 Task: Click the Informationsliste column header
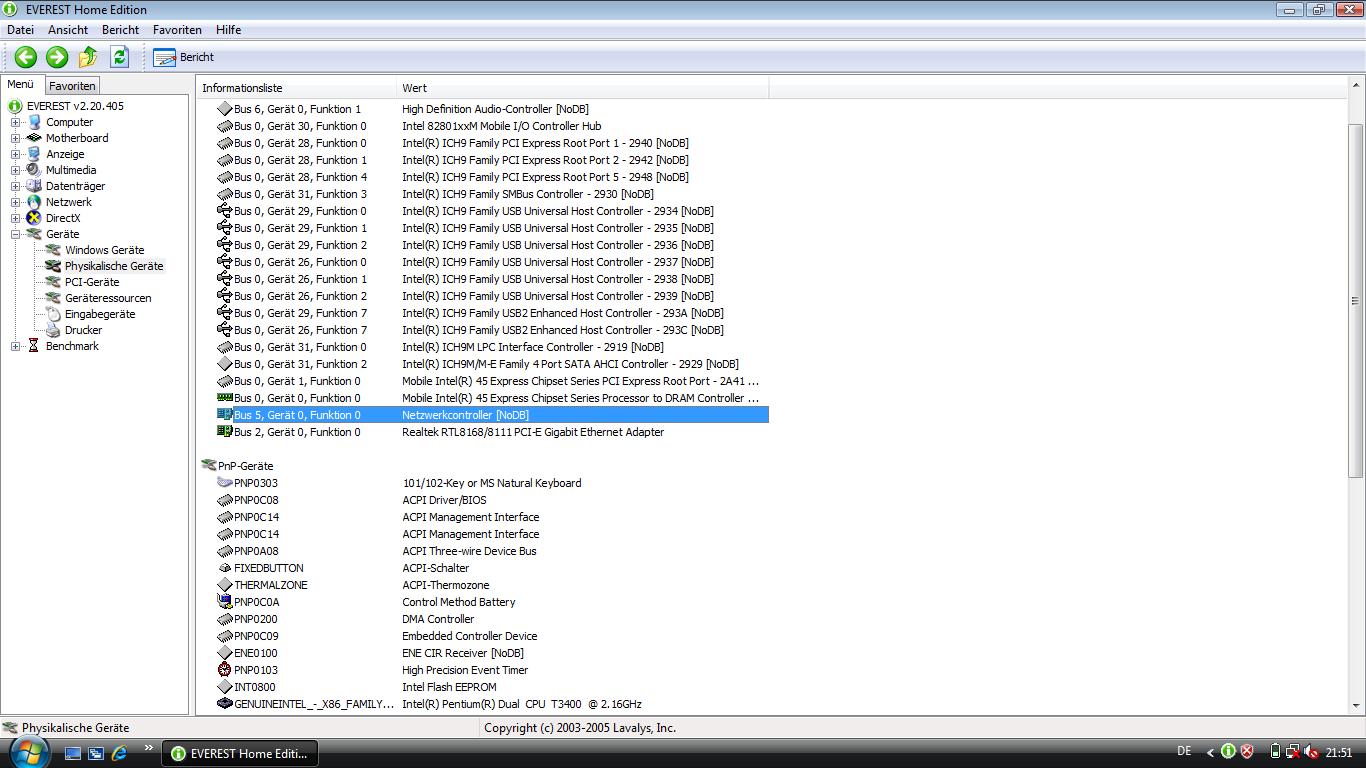[296, 88]
